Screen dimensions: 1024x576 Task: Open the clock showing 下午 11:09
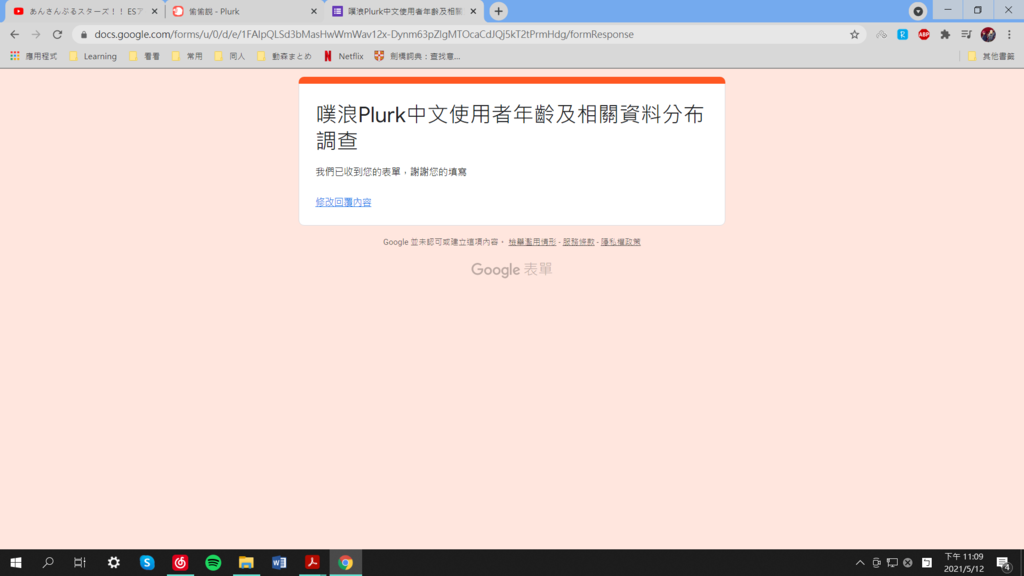[964, 563]
